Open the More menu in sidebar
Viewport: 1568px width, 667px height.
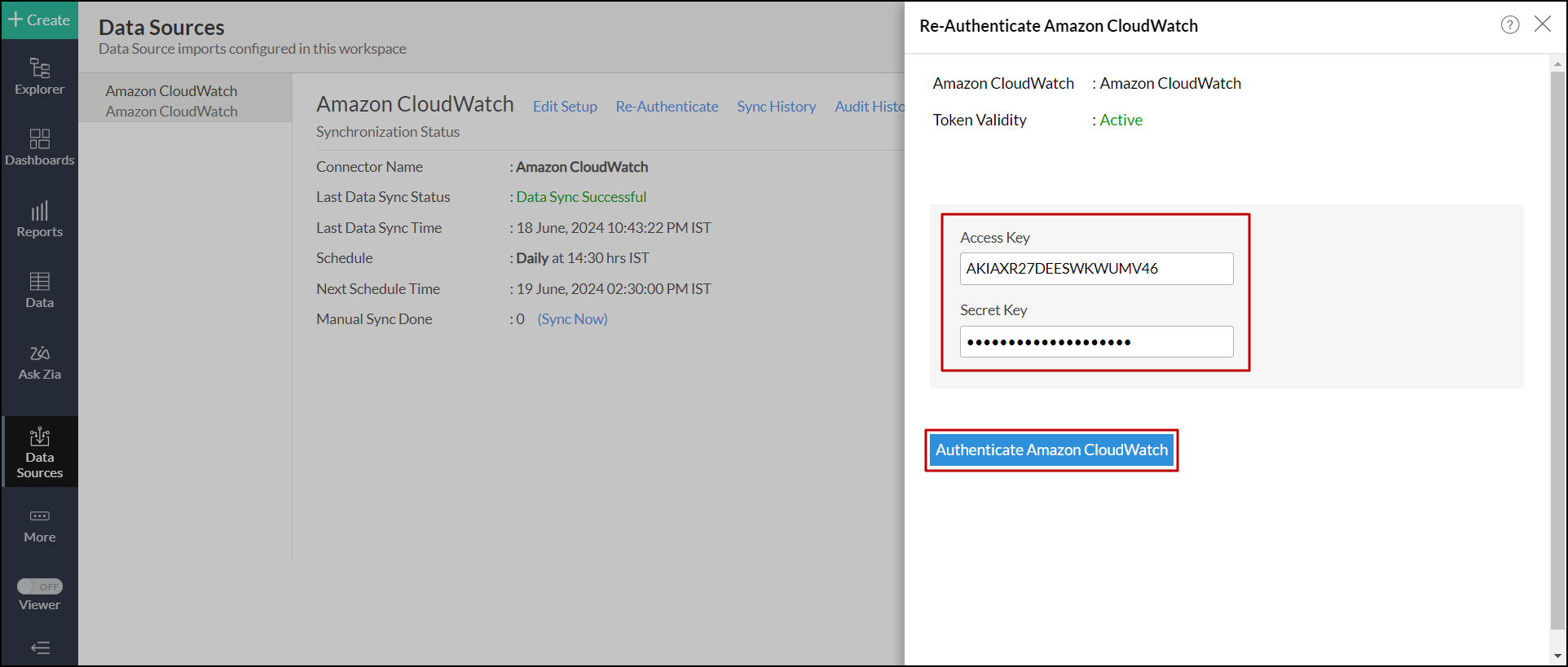(x=39, y=525)
